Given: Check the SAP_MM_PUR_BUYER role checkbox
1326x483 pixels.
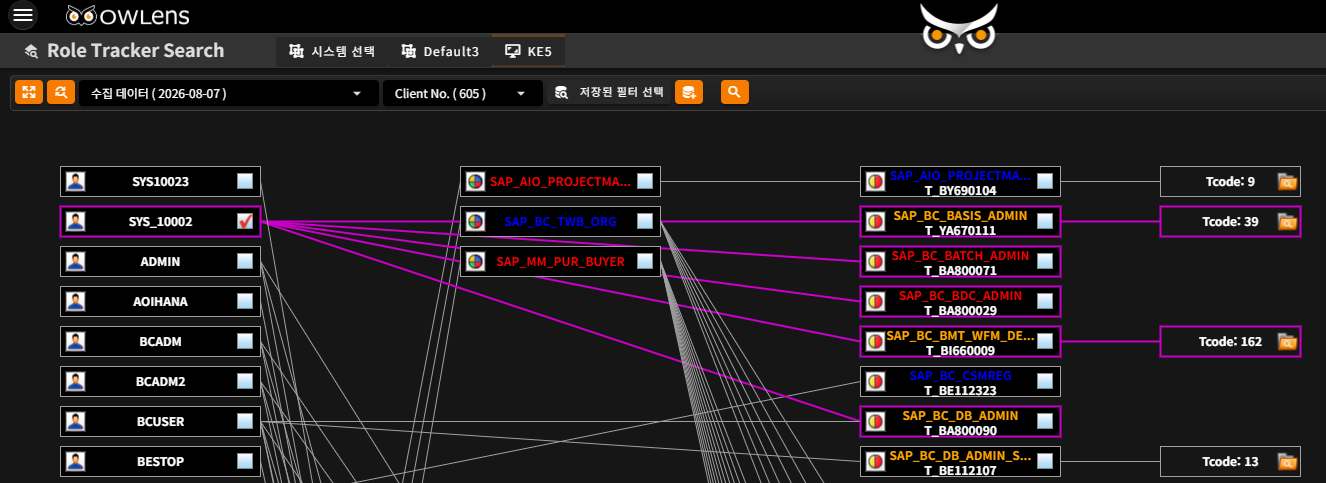Looking at the screenshot, I should pos(645,261).
